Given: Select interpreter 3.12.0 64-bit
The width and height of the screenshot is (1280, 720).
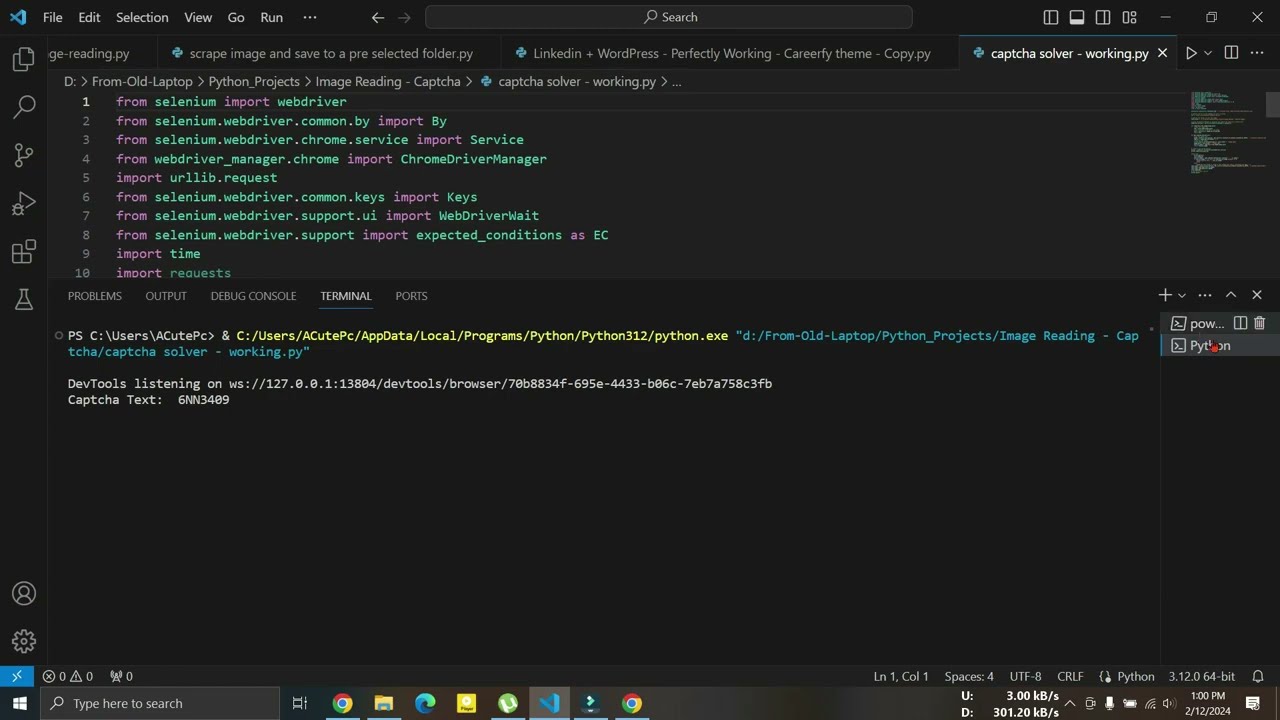Looking at the screenshot, I should coord(1202,676).
